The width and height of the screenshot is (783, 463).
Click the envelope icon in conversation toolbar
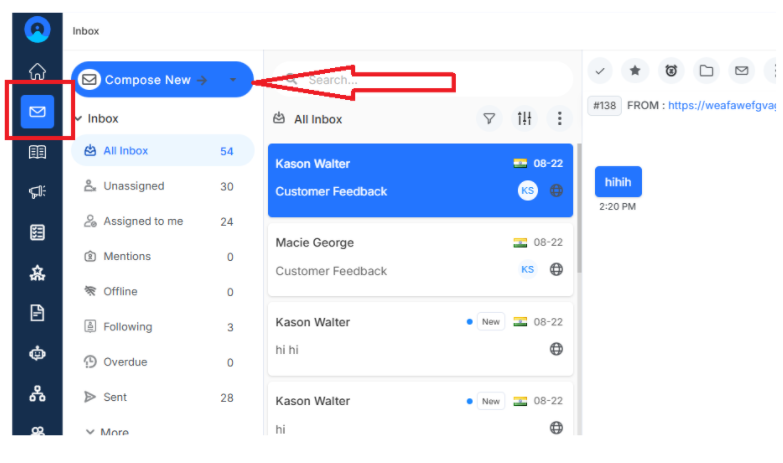(x=742, y=71)
